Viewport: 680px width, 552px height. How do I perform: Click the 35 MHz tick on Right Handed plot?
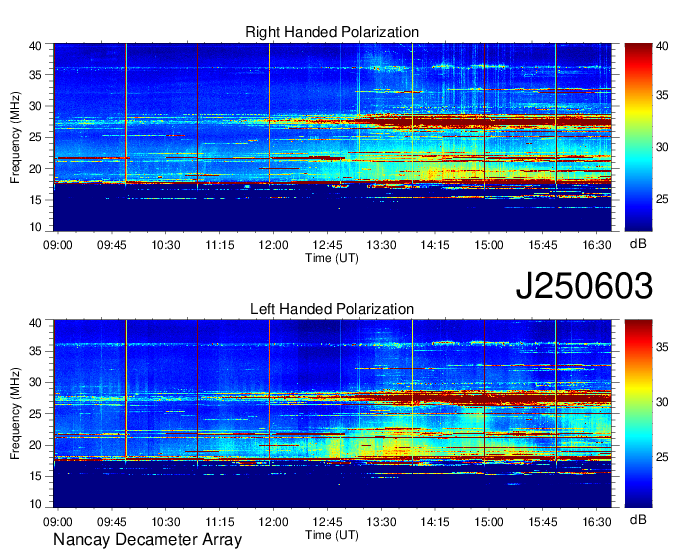[35, 75]
